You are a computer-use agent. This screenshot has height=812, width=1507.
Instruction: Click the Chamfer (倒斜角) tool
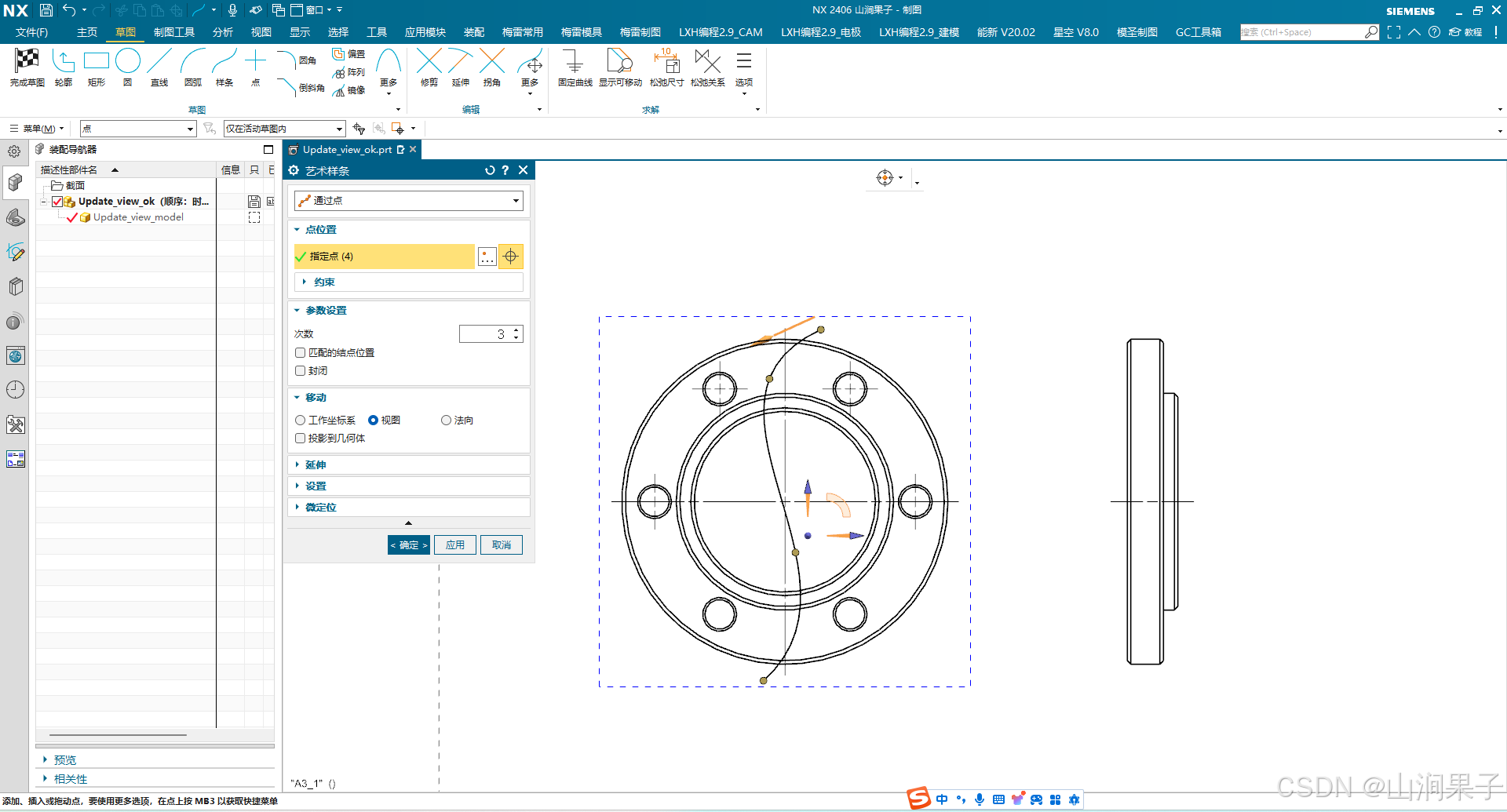pyautogui.click(x=301, y=87)
